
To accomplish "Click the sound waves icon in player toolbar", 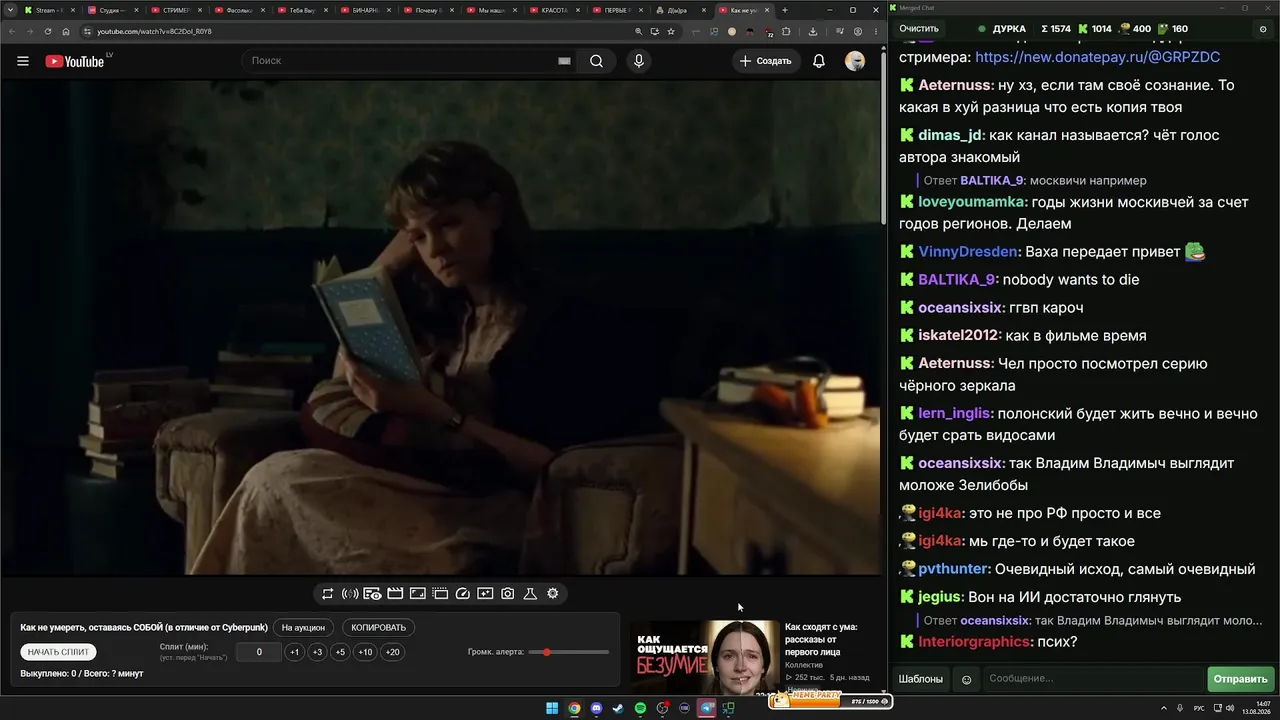I will pos(350,594).
